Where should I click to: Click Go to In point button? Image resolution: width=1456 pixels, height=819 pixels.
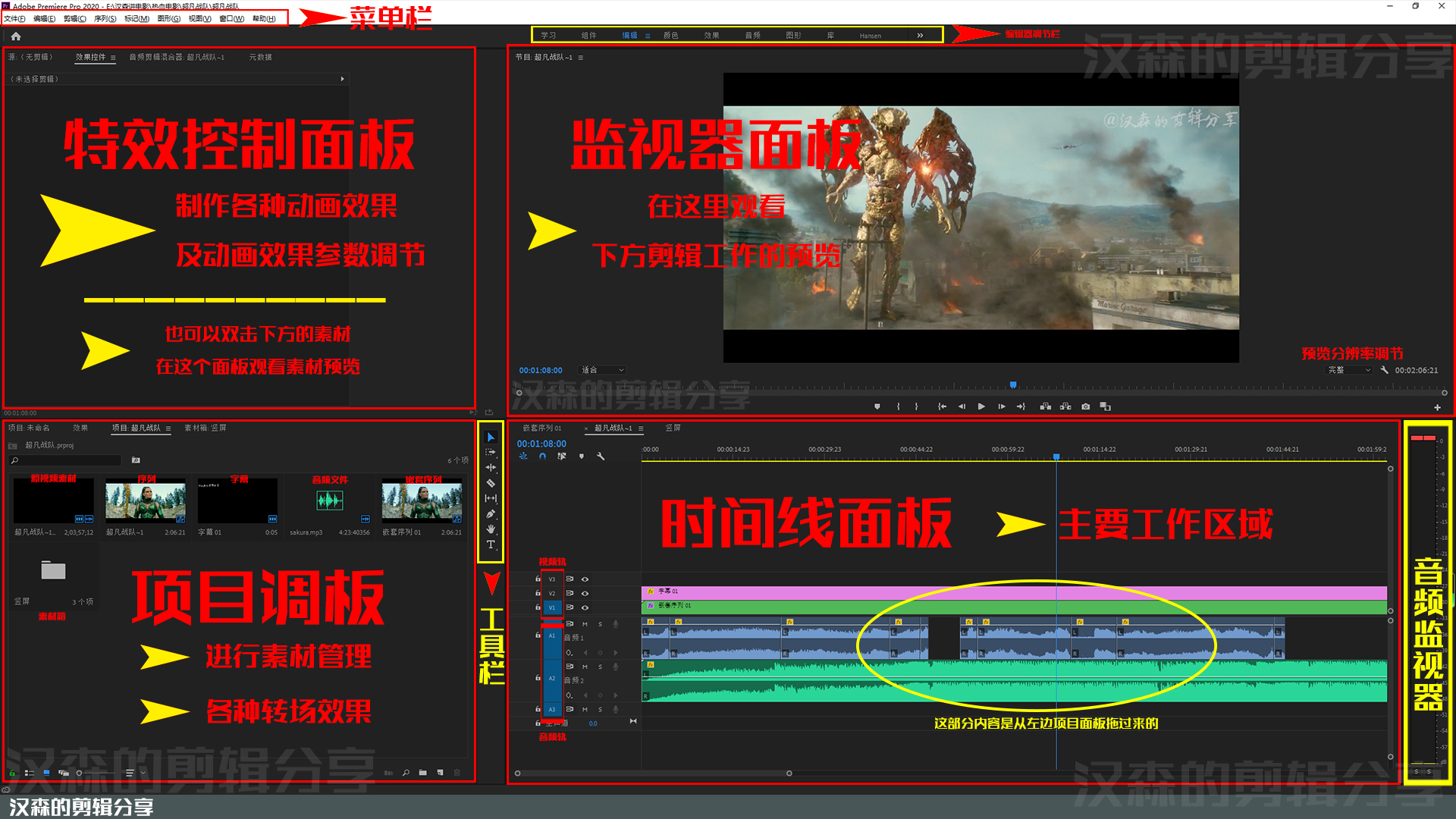click(942, 406)
